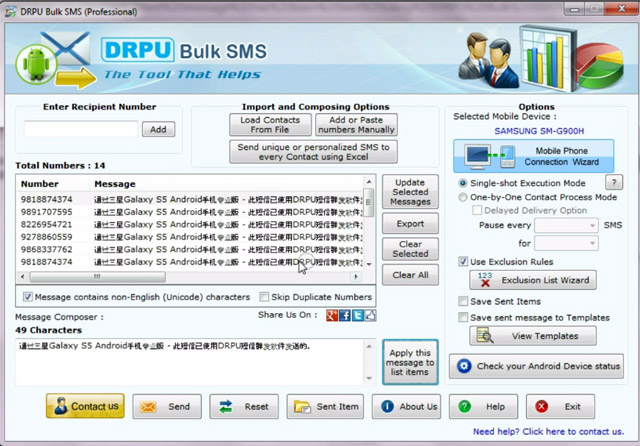Click list scroll up arrow
The image size is (640, 446).
(x=369, y=182)
